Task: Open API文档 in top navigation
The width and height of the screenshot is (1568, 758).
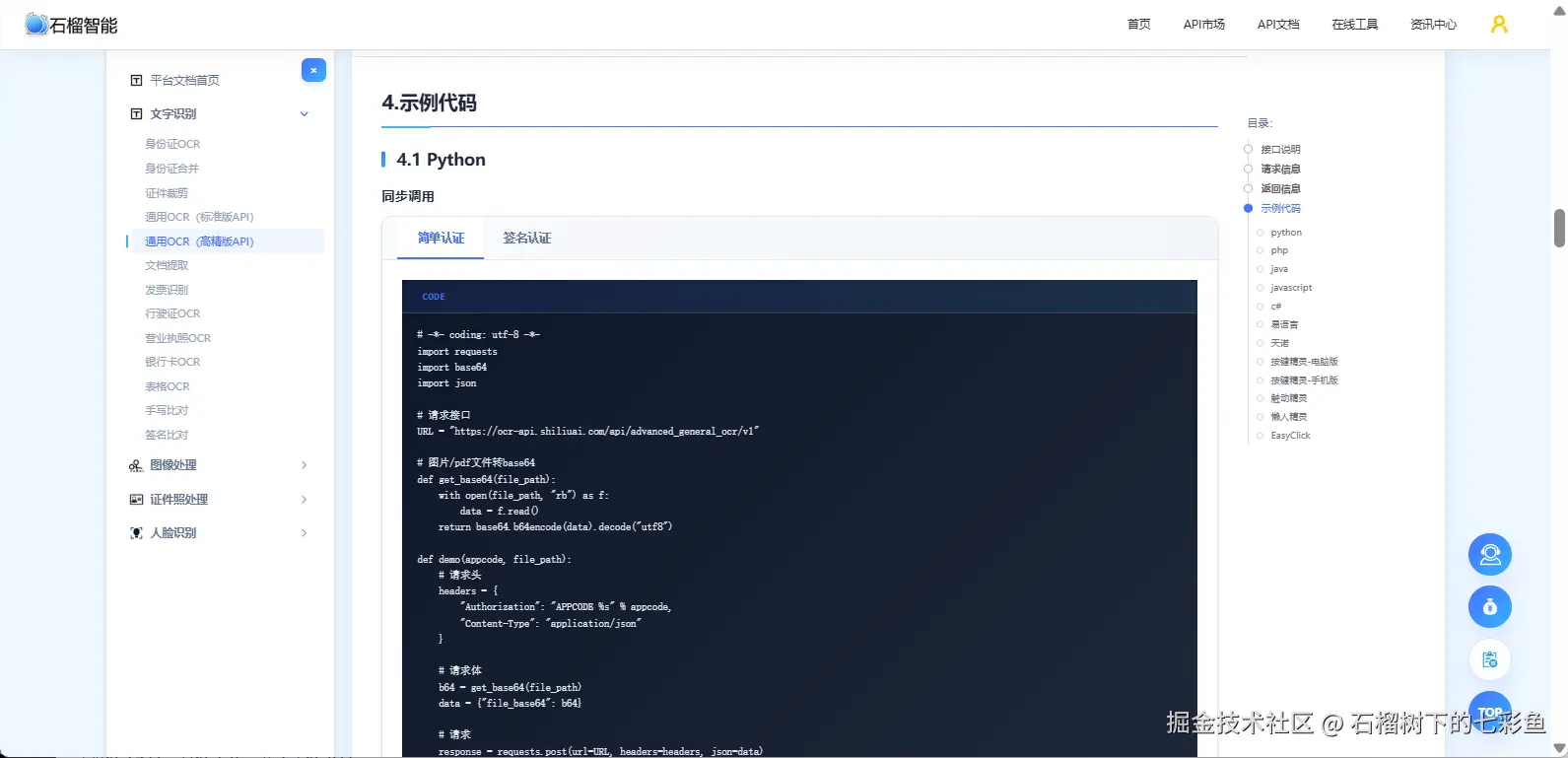Action: (x=1278, y=25)
